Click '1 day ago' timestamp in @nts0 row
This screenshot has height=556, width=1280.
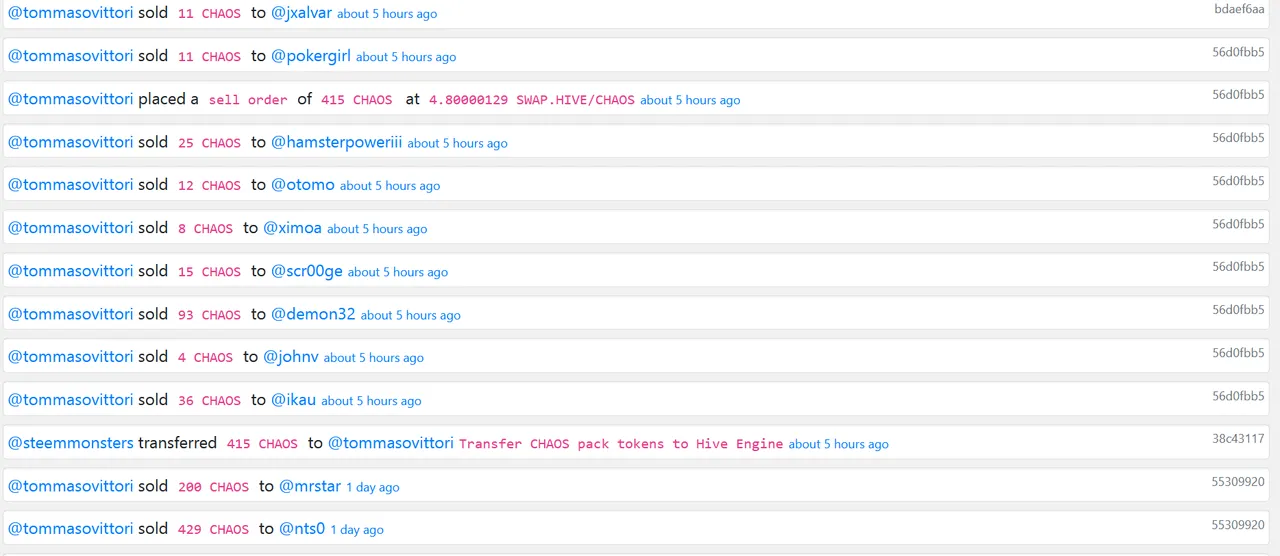coord(357,530)
